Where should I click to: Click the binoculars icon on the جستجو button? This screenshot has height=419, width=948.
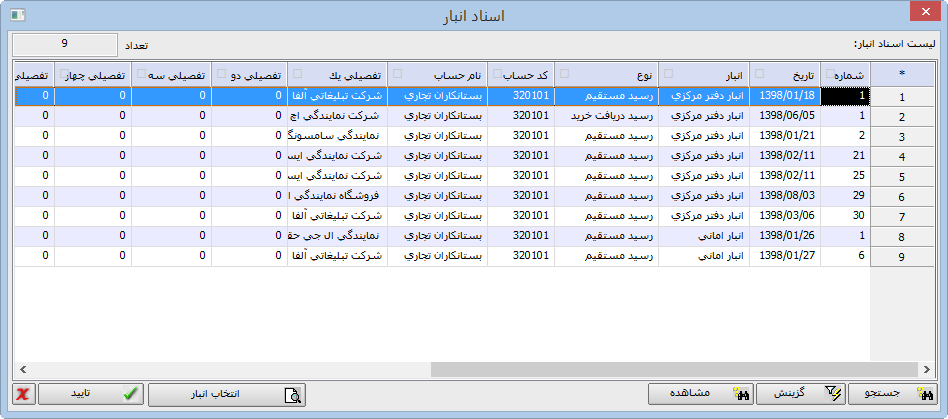(x=925, y=394)
